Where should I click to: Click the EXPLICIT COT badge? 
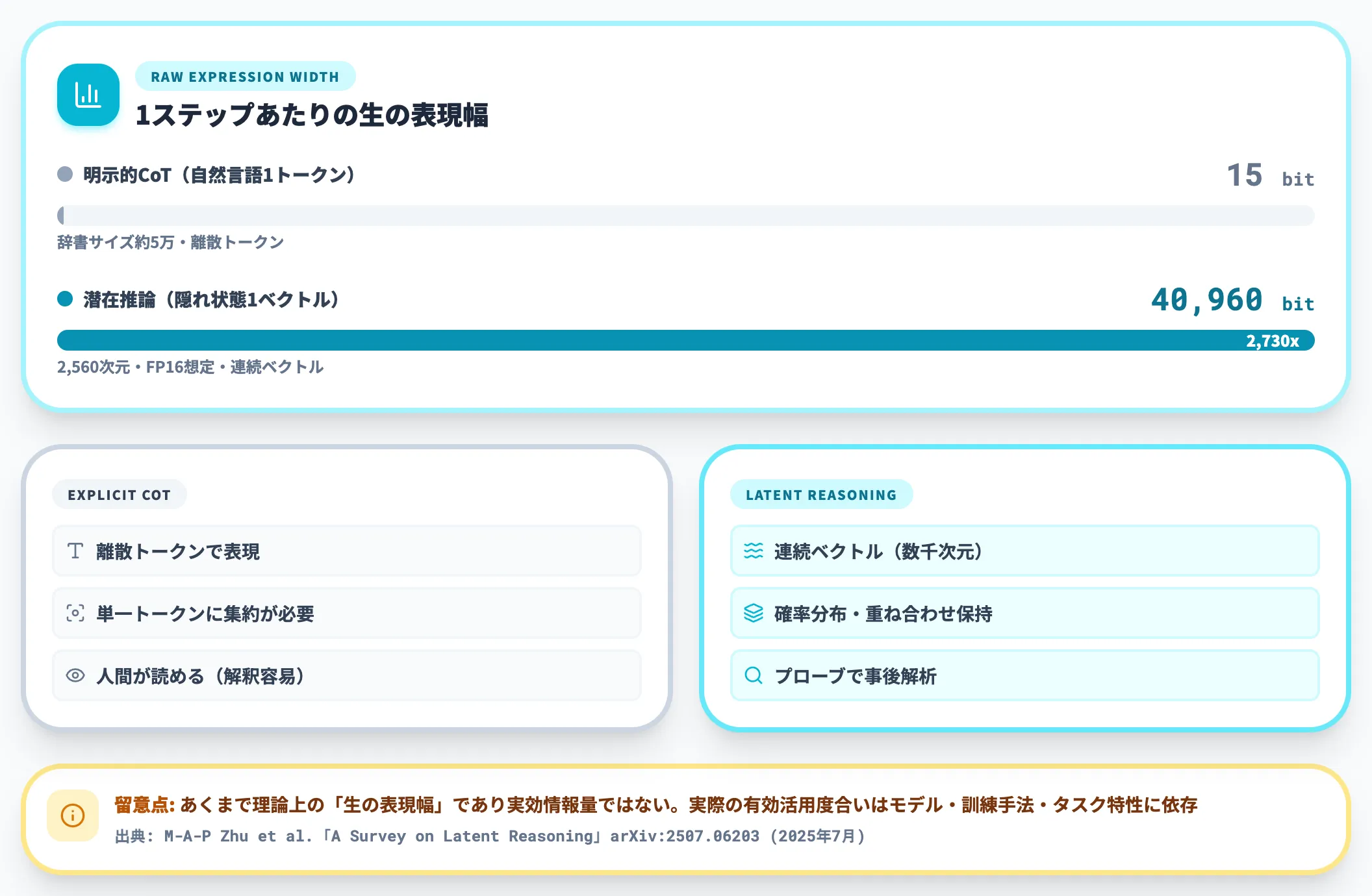tap(120, 495)
